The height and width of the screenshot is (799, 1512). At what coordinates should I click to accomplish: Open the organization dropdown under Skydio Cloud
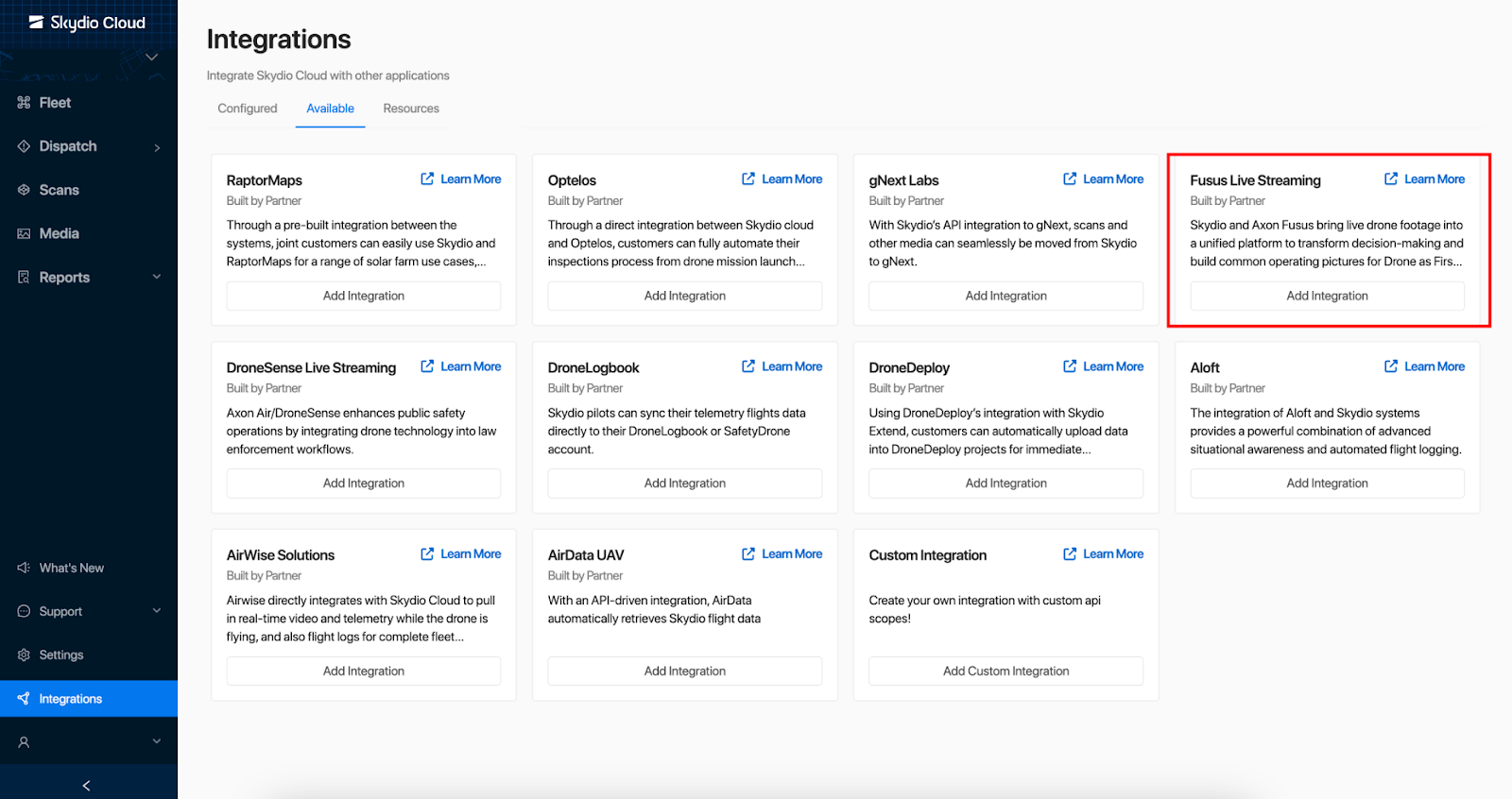(x=151, y=58)
